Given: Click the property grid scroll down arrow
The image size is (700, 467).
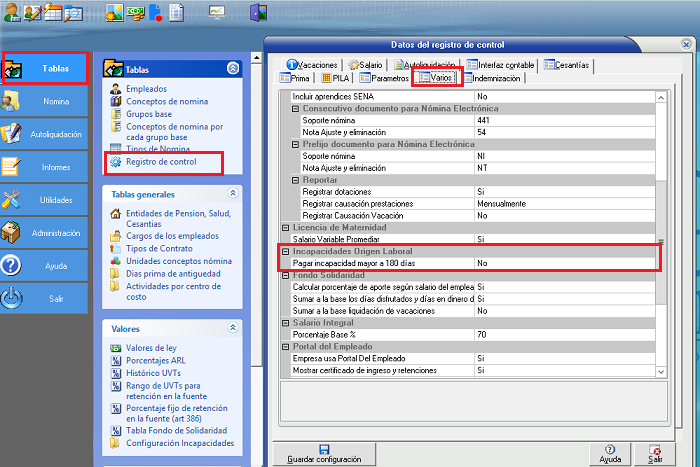Looking at the screenshot, I should tap(659, 373).
